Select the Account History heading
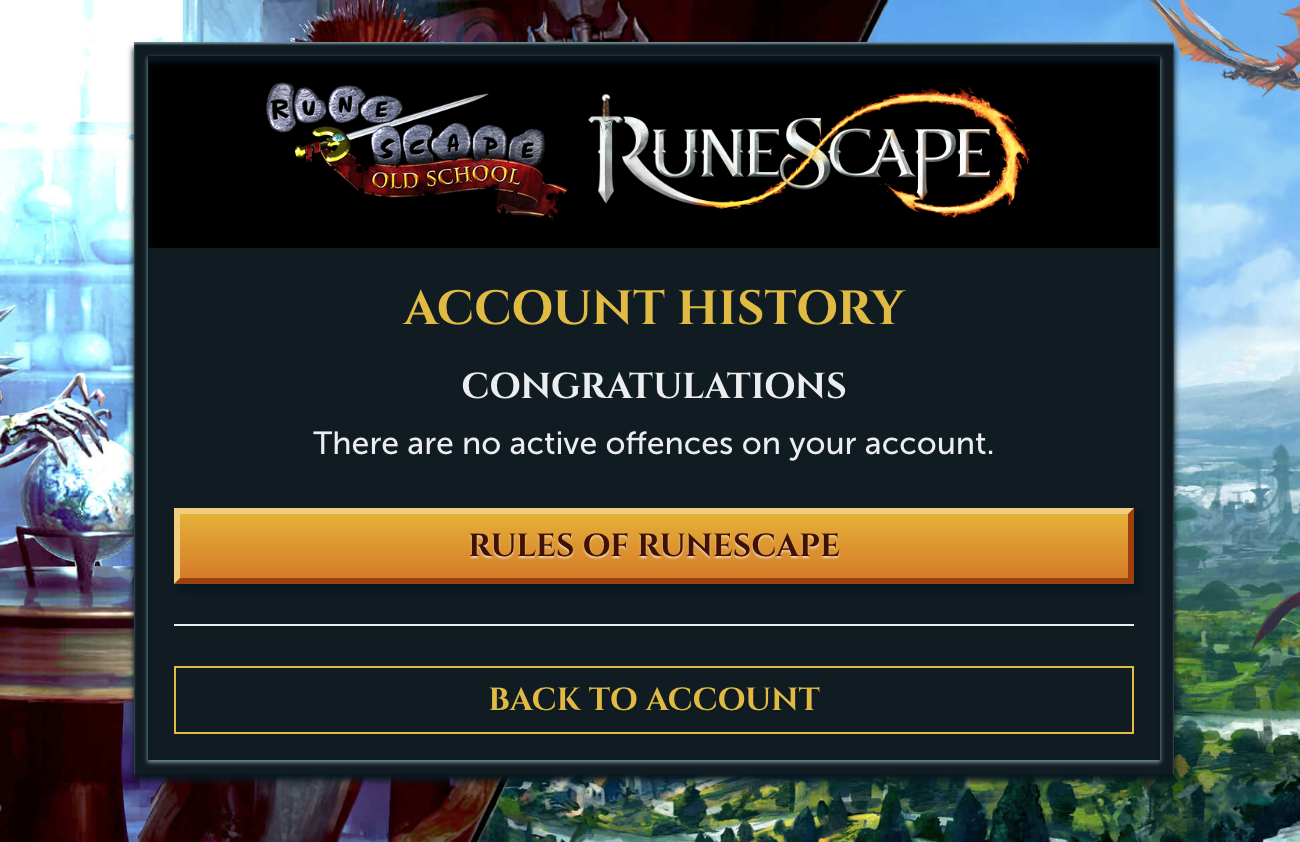 pos(654,308)
